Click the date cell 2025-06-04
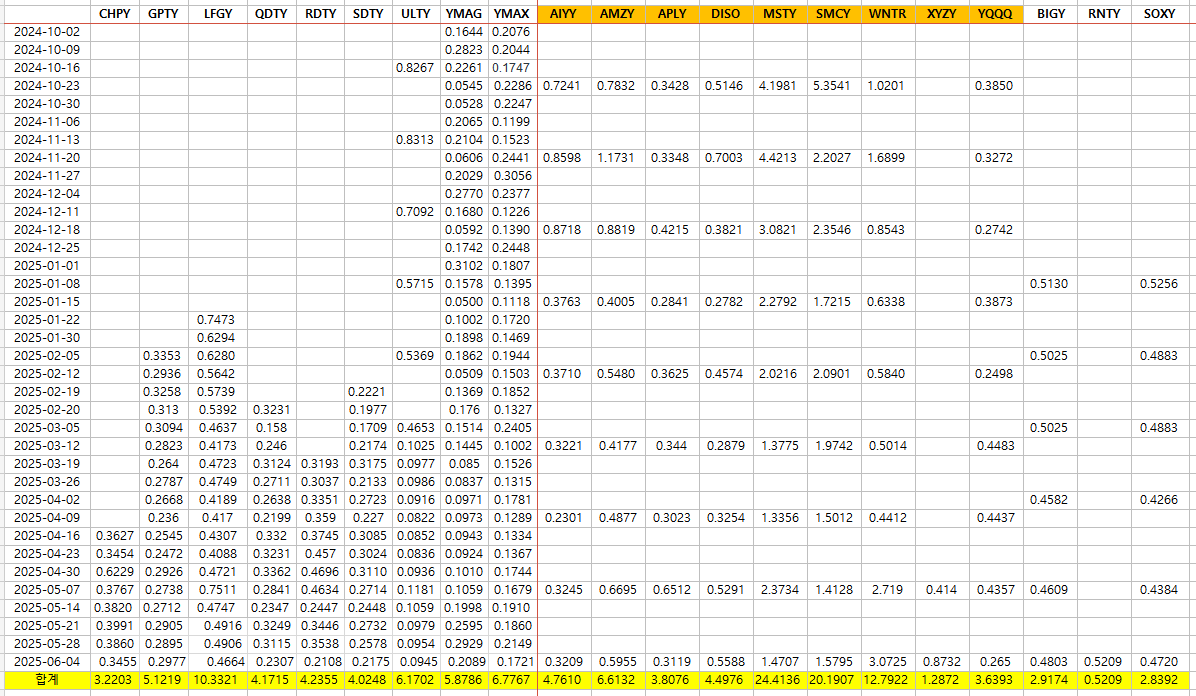The height and width of the screenshot is (696, 1196). click(47, 662)
